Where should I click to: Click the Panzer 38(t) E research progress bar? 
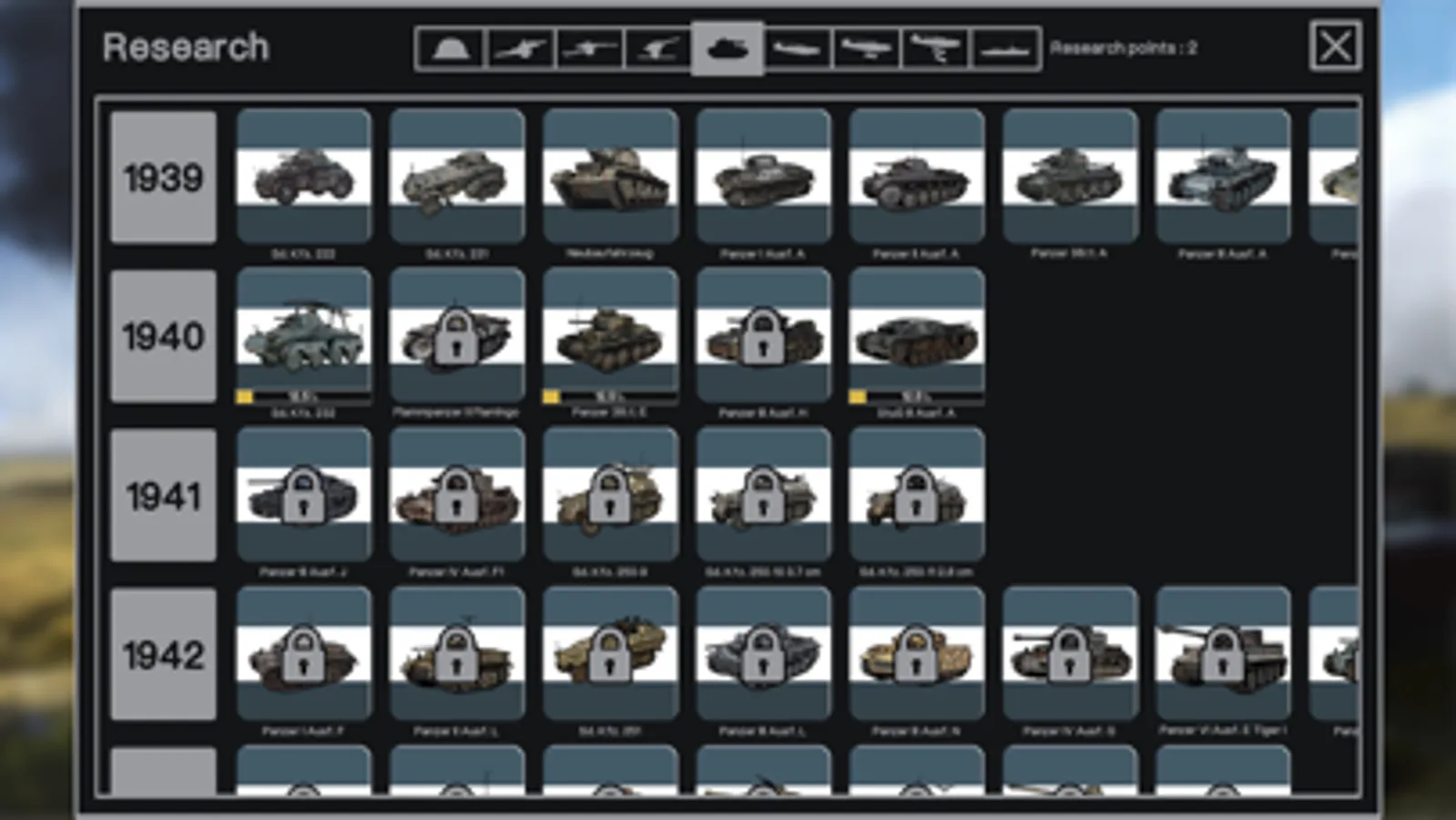610,397
